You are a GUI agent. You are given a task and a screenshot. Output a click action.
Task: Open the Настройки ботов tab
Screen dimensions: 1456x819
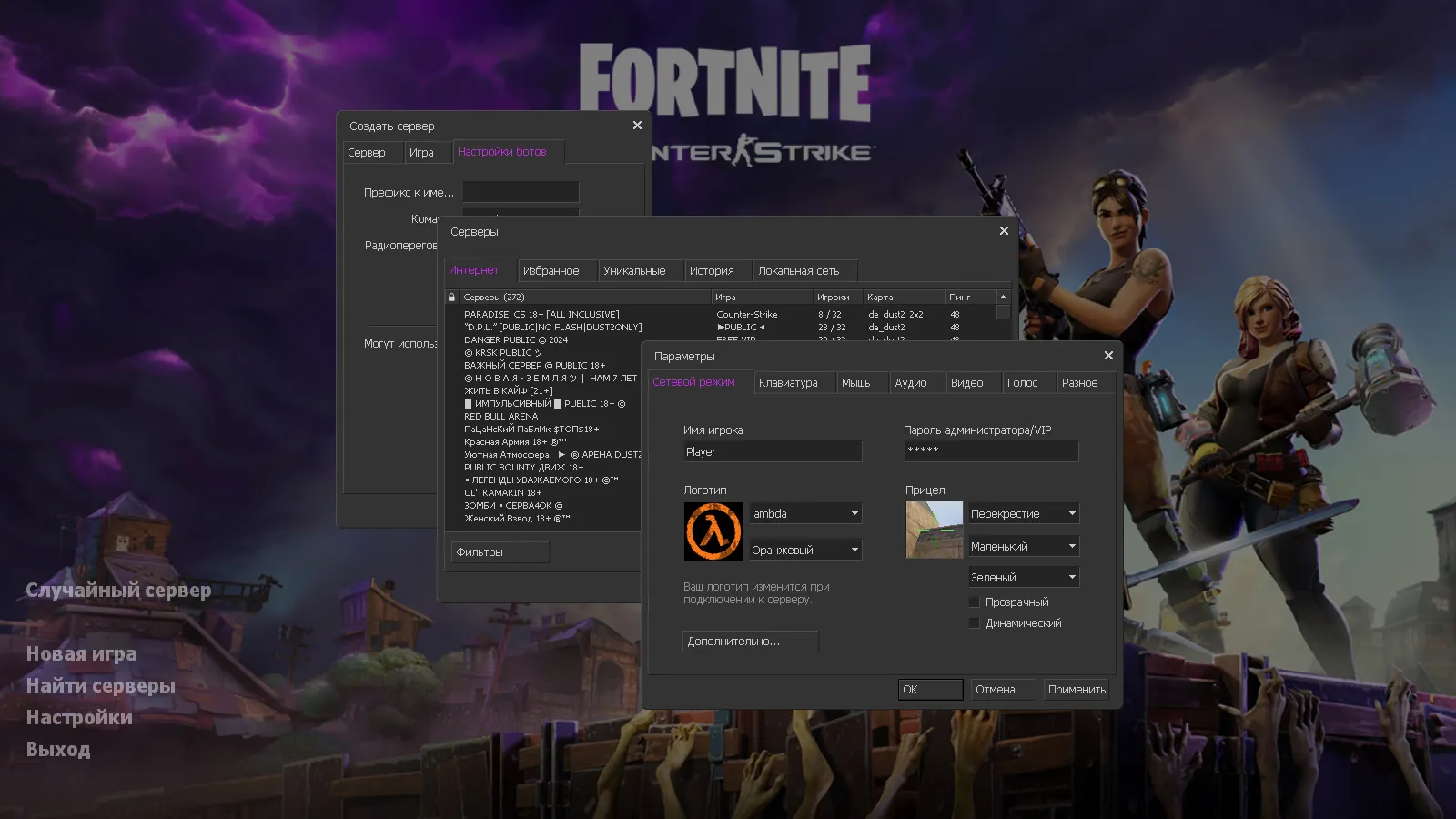click(x=507, y=152)
